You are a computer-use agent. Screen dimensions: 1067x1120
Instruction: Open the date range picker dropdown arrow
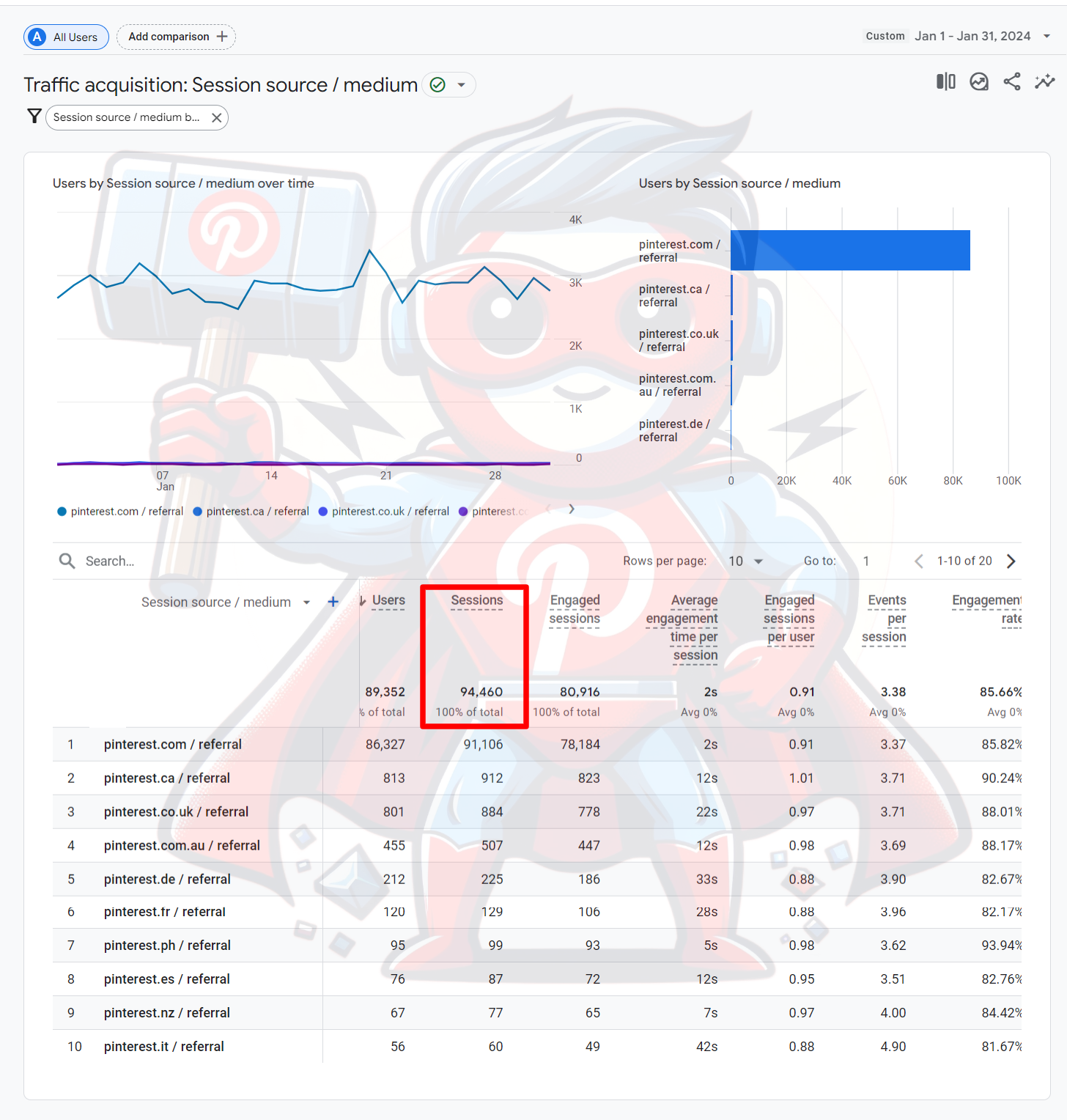(x=1047, y=36)
